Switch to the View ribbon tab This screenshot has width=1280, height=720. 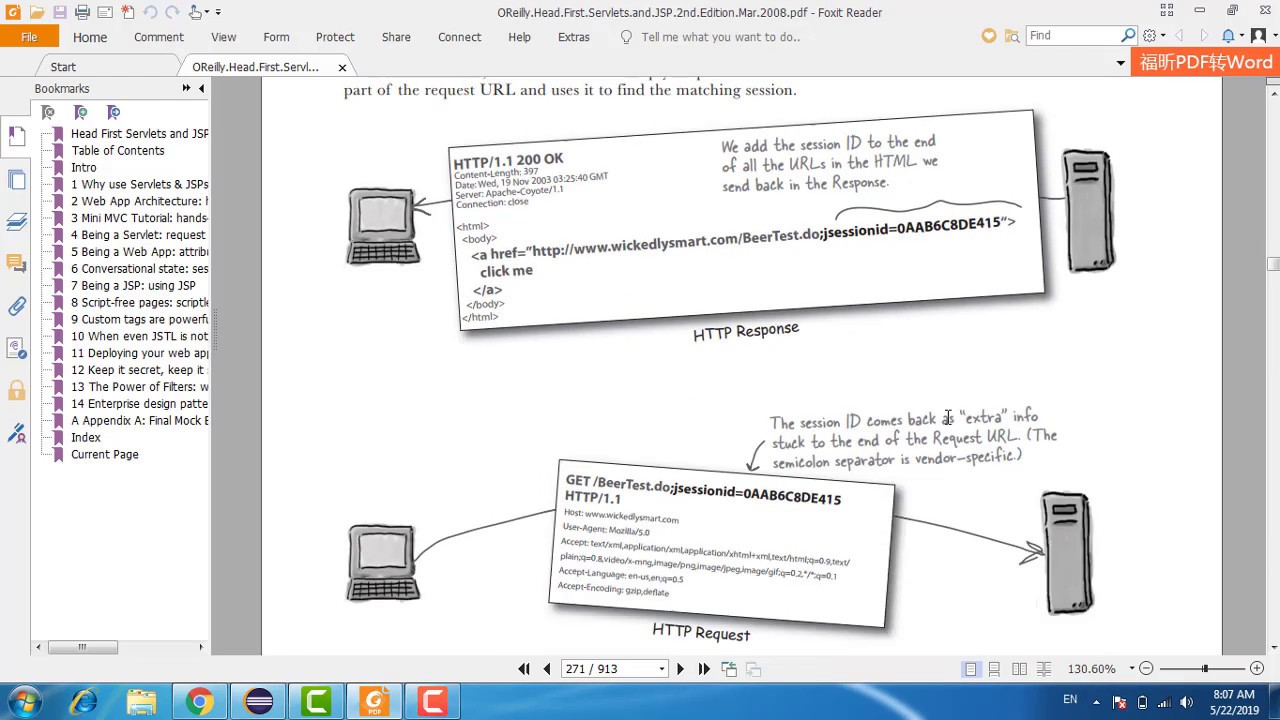click(x=224, y=37)
